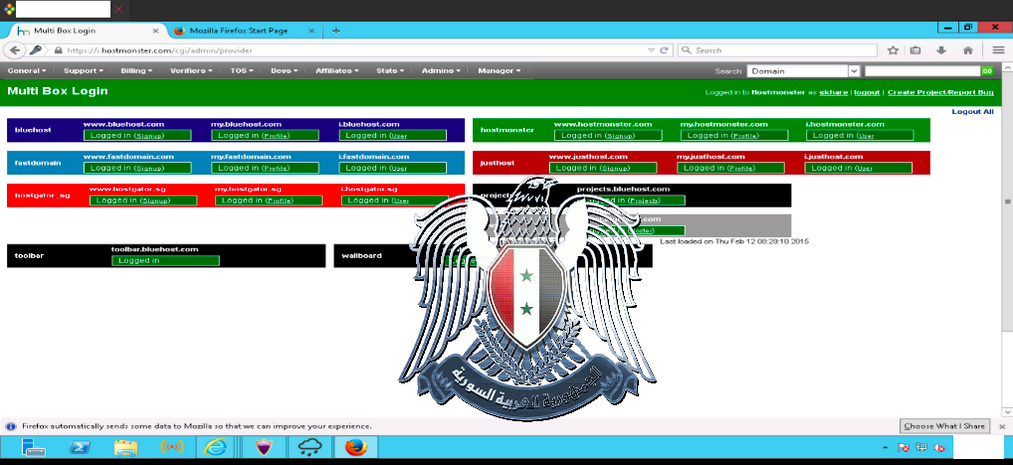The image size is (1013, 465).
Task: Click the Choose What I Share button
Action: [945, 426]
